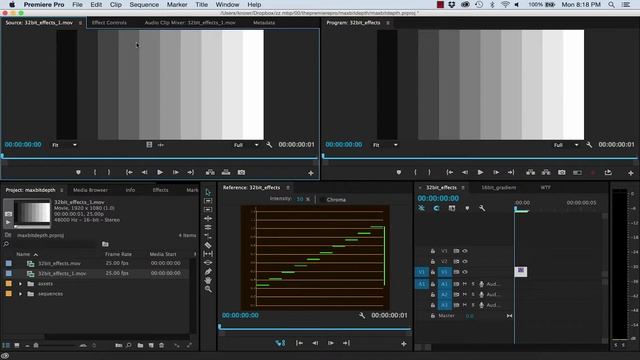Screen dimensions: 640x360
Task: Open Spotlight search in menu bar
Action: [x=611, y=4]
